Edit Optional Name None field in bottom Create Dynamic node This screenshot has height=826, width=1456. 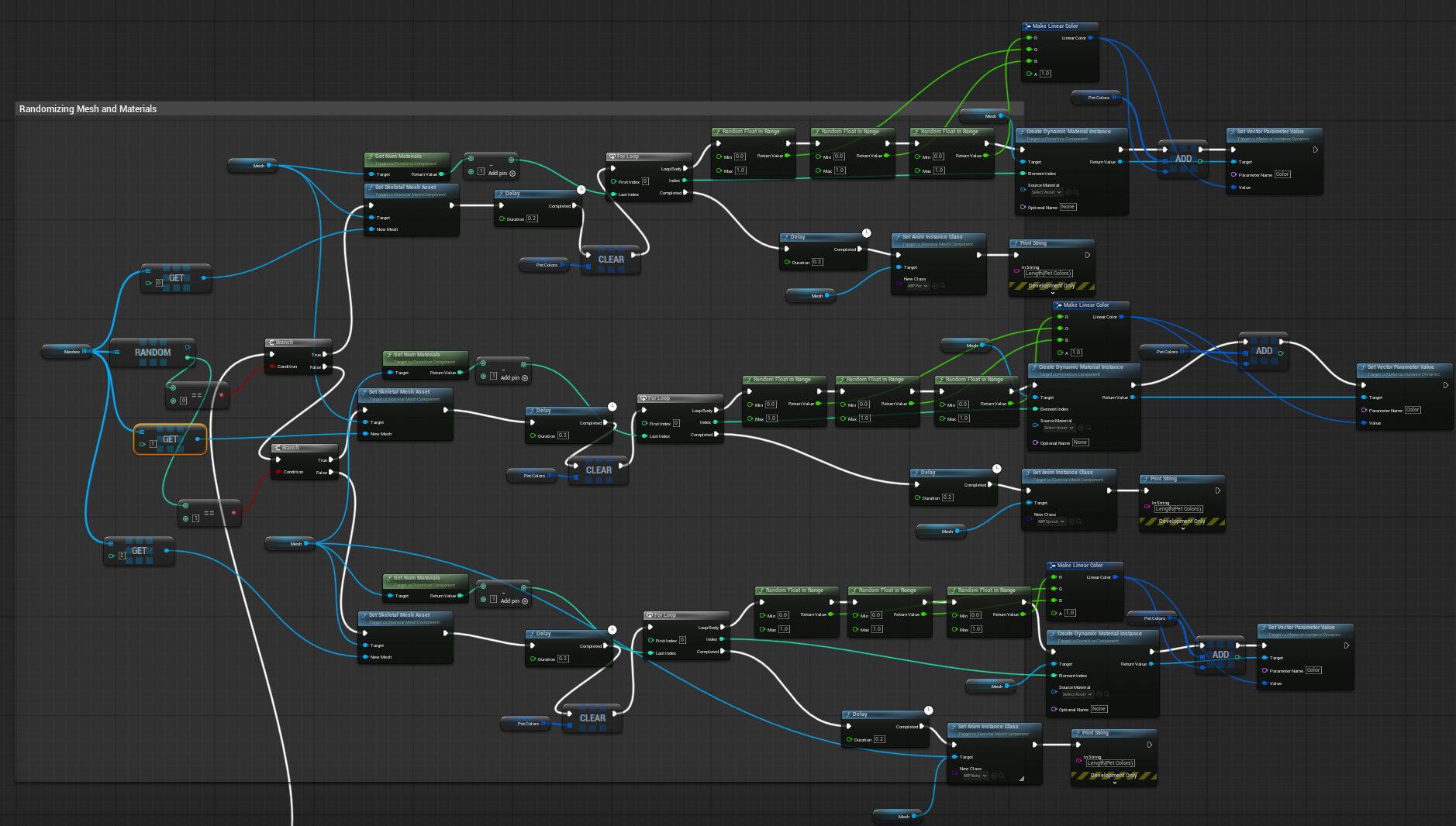(x=1099, y=709)
